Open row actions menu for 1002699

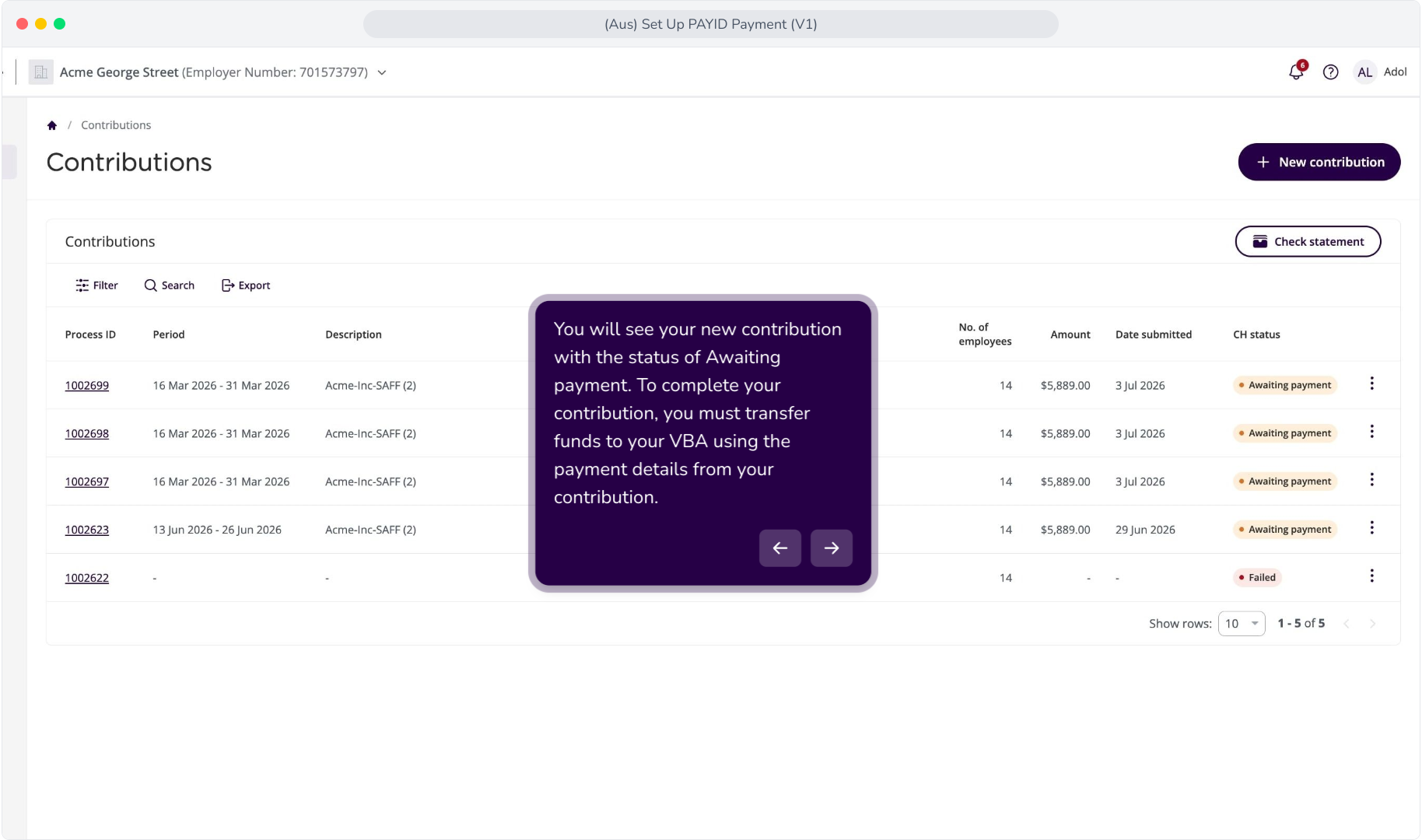click(1372, 383)
